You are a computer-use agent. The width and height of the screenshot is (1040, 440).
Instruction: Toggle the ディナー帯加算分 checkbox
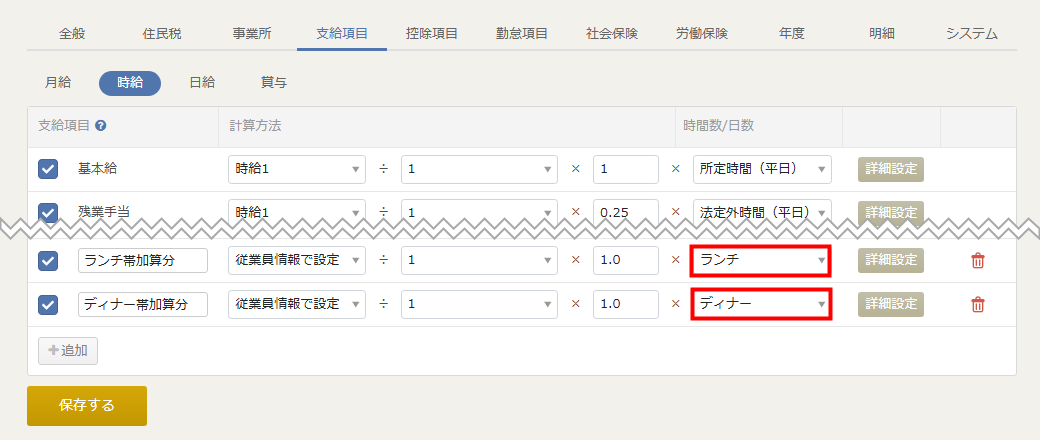(48, 305)
